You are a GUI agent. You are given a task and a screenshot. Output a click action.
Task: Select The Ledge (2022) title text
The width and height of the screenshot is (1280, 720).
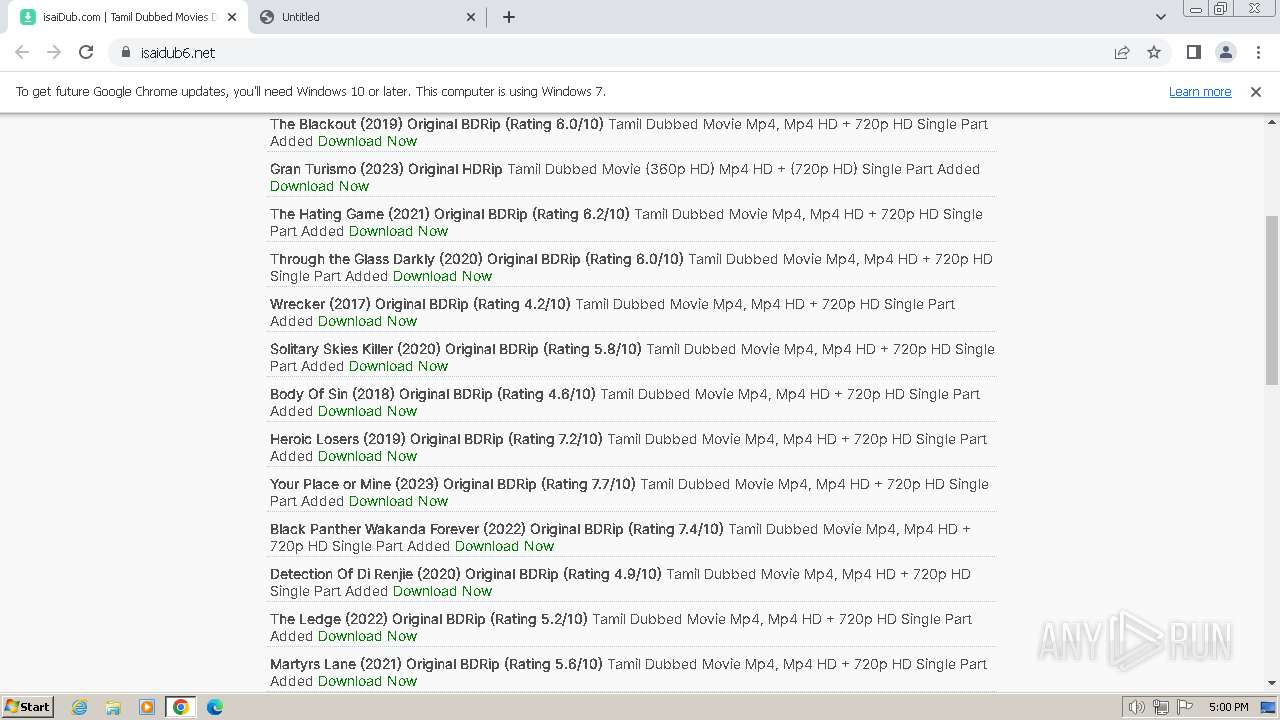(x=429, y=619)
